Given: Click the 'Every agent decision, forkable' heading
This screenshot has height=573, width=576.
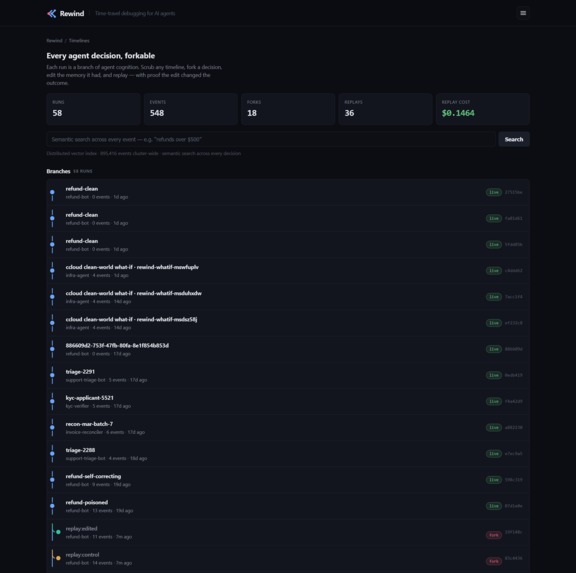Looking at the screenshot, I should (x=101, y=56).
